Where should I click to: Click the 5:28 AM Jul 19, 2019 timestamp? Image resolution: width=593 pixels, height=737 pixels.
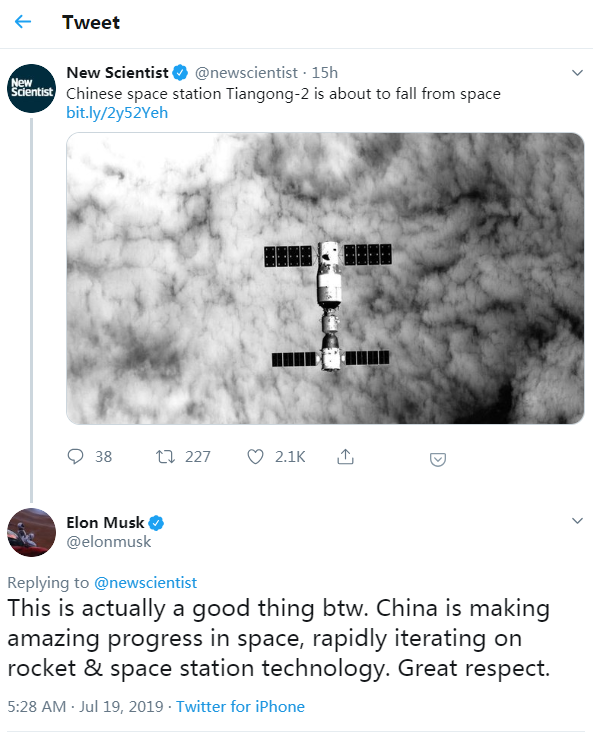pyautogui.click(x=85, y=706)
